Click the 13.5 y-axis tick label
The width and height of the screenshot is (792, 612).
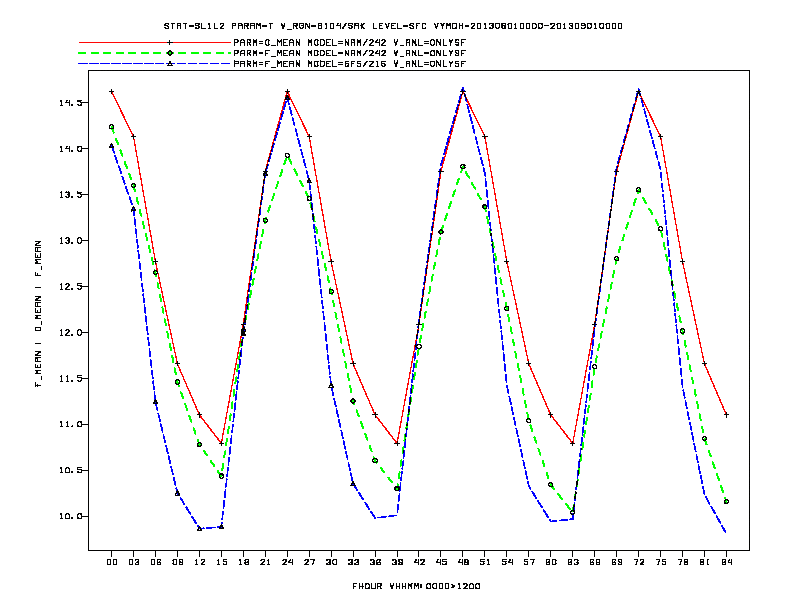point(70,195)
